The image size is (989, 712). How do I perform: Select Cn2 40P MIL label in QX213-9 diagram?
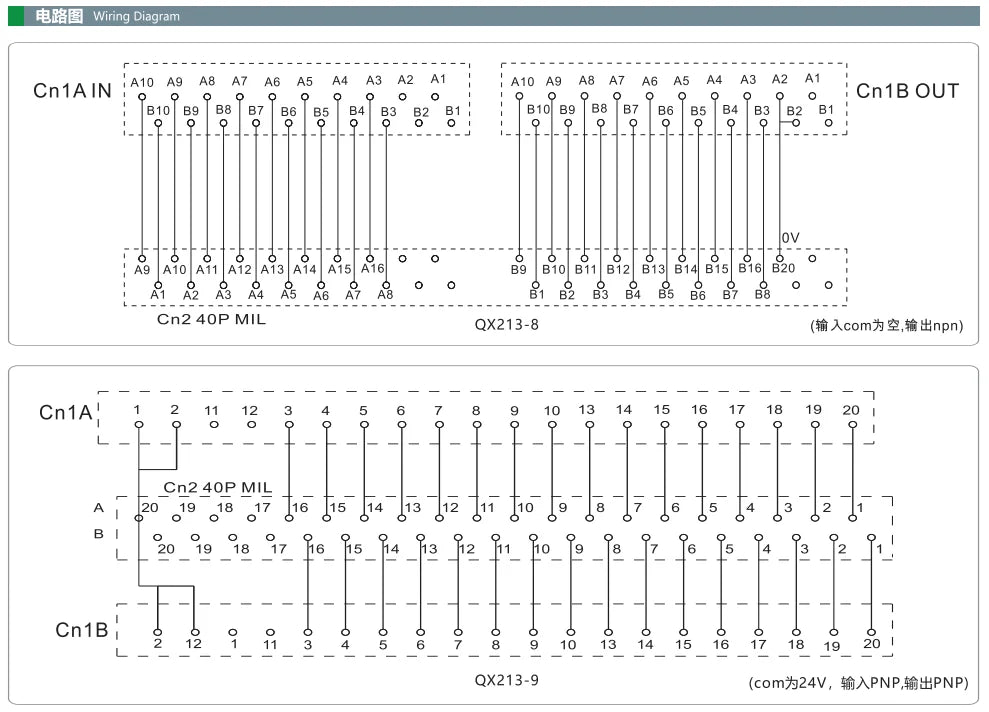(218, 487)
